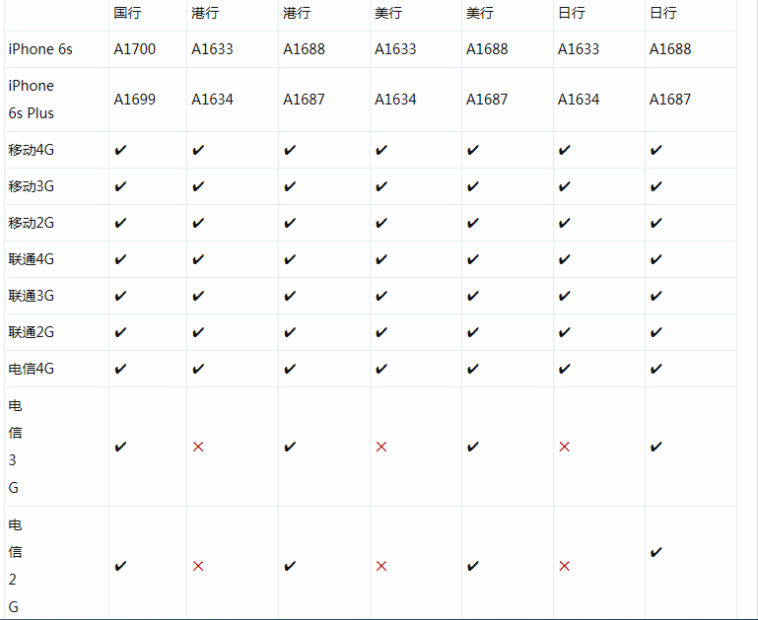Click red cross for 电信2G in first 美行 column
758x620 pixels.
pyautogui.click(x=381, y=566)
